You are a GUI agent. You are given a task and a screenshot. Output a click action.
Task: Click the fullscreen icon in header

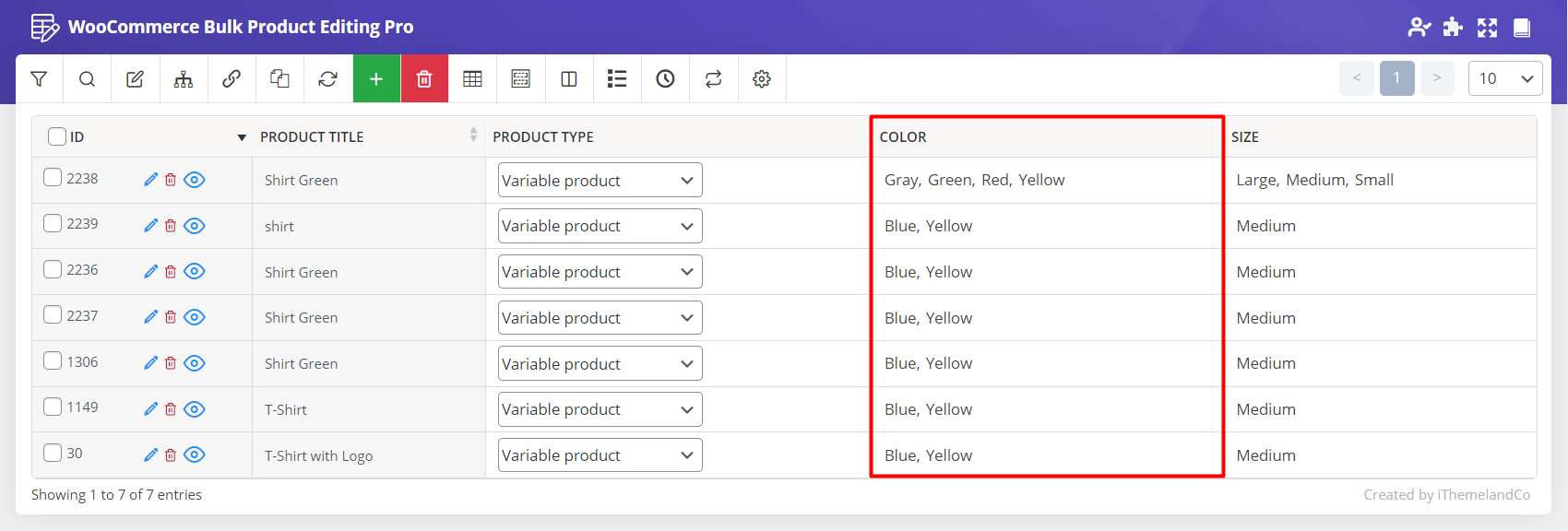[1487, 28]
